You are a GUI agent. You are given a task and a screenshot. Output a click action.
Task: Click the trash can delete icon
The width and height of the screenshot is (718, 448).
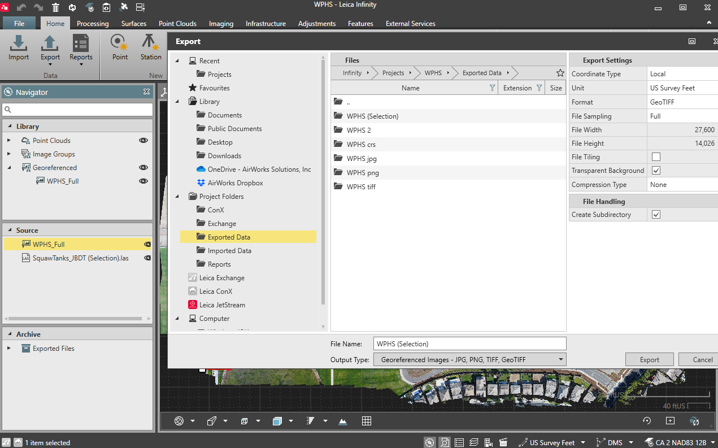55,7
